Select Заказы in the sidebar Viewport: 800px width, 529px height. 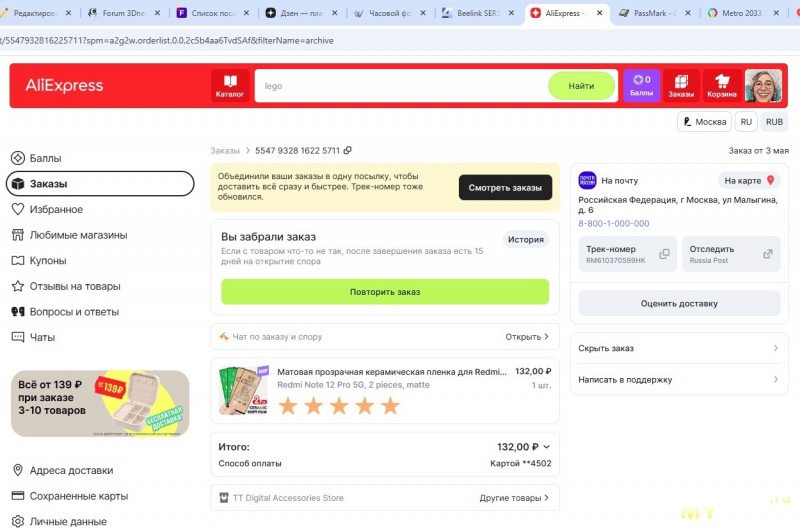[x=100, y=184]
